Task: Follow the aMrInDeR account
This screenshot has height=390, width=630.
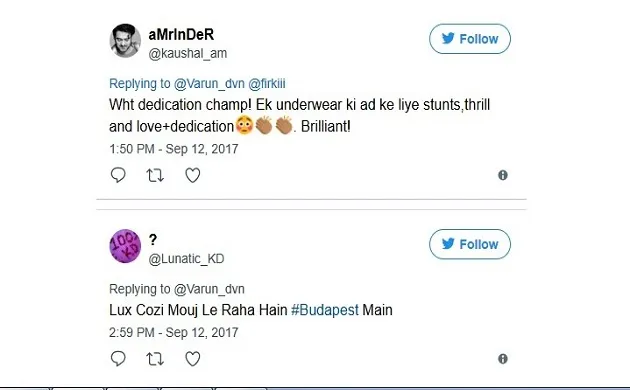Action: click(470, 39)
